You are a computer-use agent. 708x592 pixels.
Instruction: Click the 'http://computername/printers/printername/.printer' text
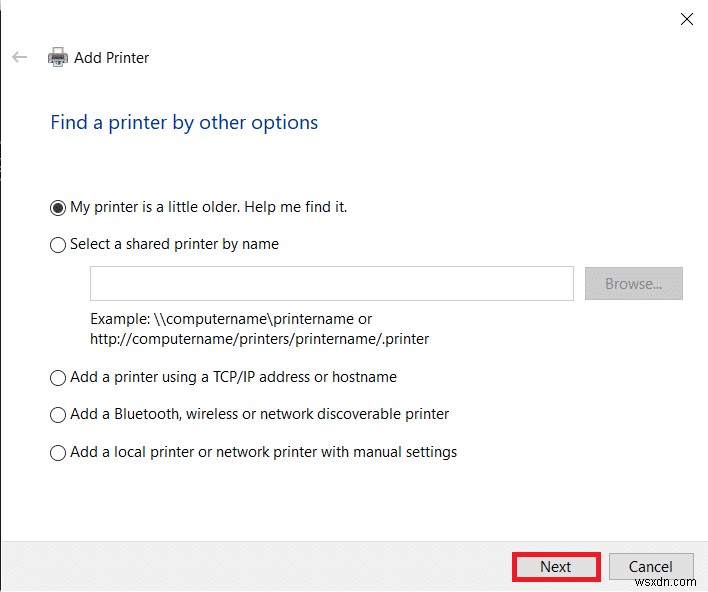coord(260,339)
